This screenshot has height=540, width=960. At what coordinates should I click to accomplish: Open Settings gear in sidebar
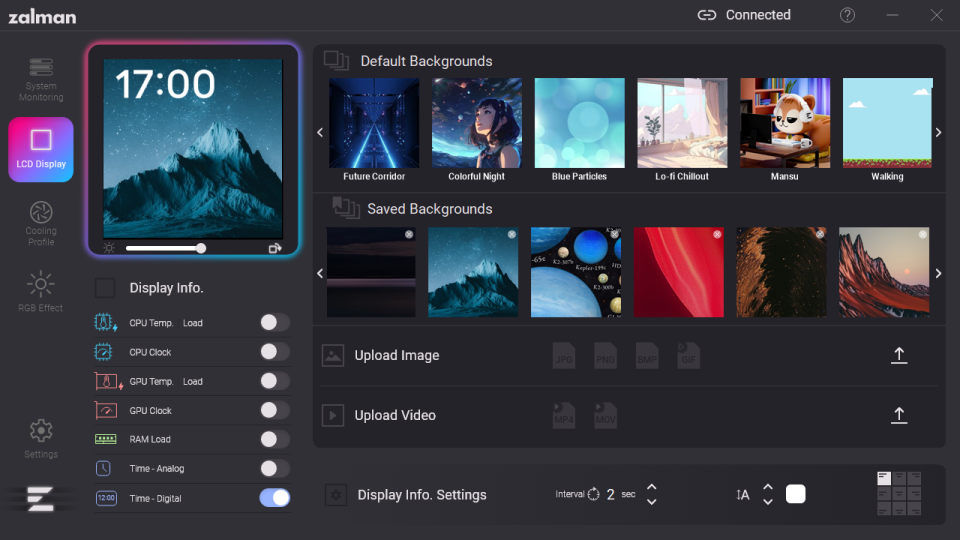(41, 438)
